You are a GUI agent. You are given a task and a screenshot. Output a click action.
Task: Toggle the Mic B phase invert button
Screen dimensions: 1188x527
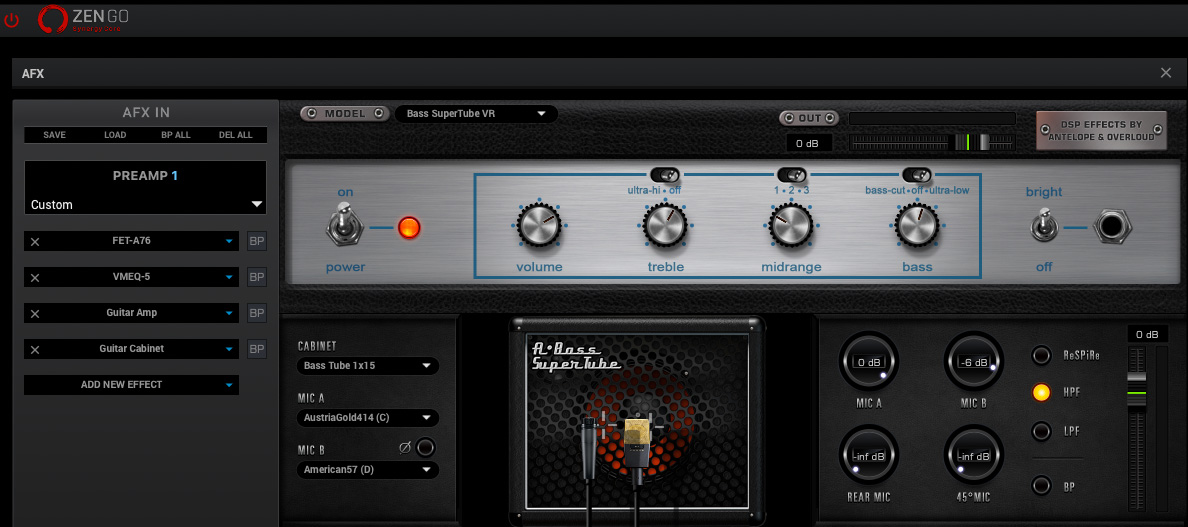point(426,447)
